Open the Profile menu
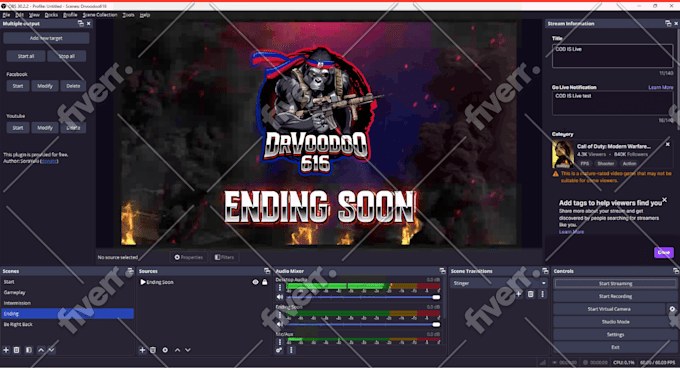 (x=70, y=15)
